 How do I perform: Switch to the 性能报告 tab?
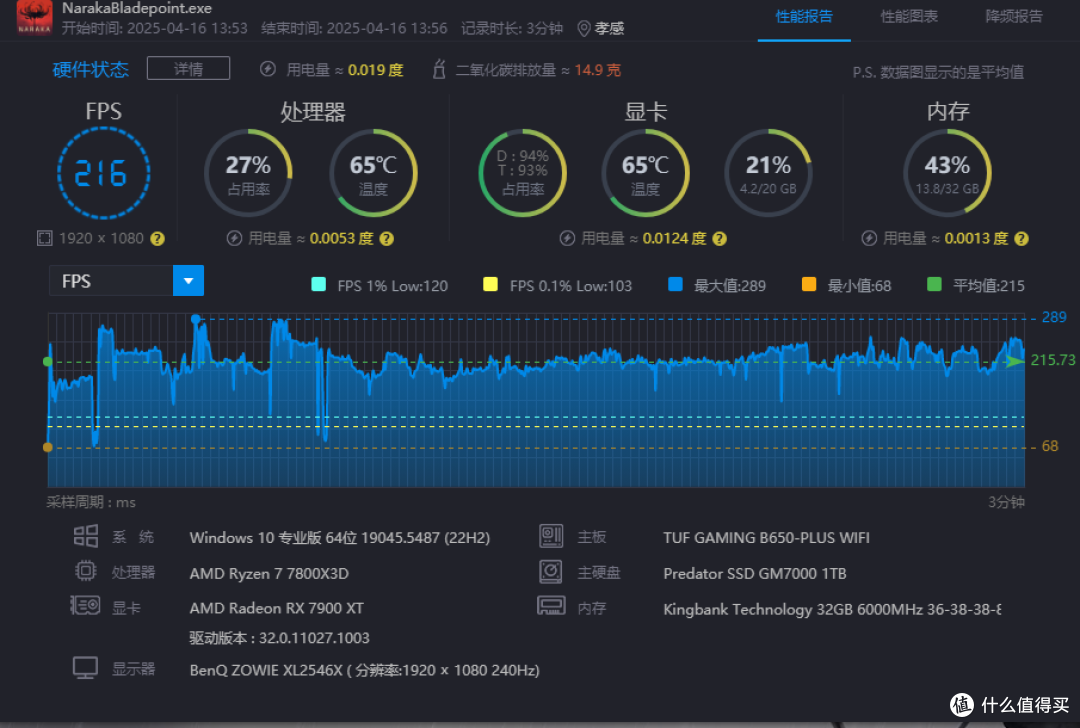pos(804,17)
